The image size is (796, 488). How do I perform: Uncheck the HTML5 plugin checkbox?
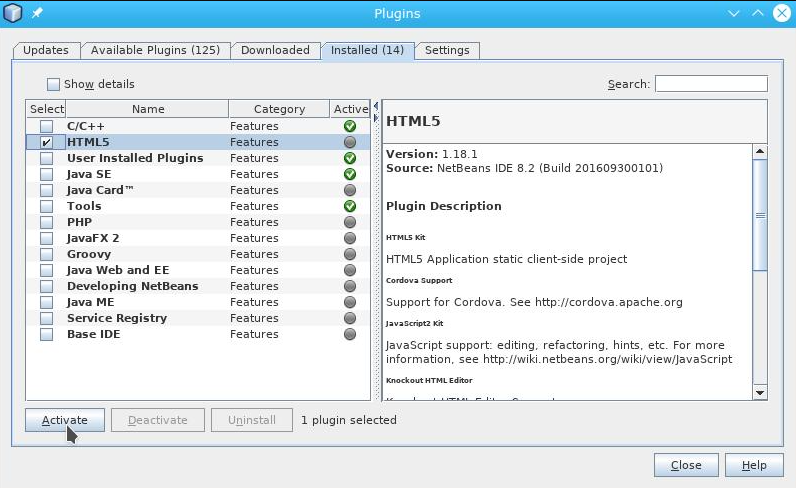pos(46,142)
